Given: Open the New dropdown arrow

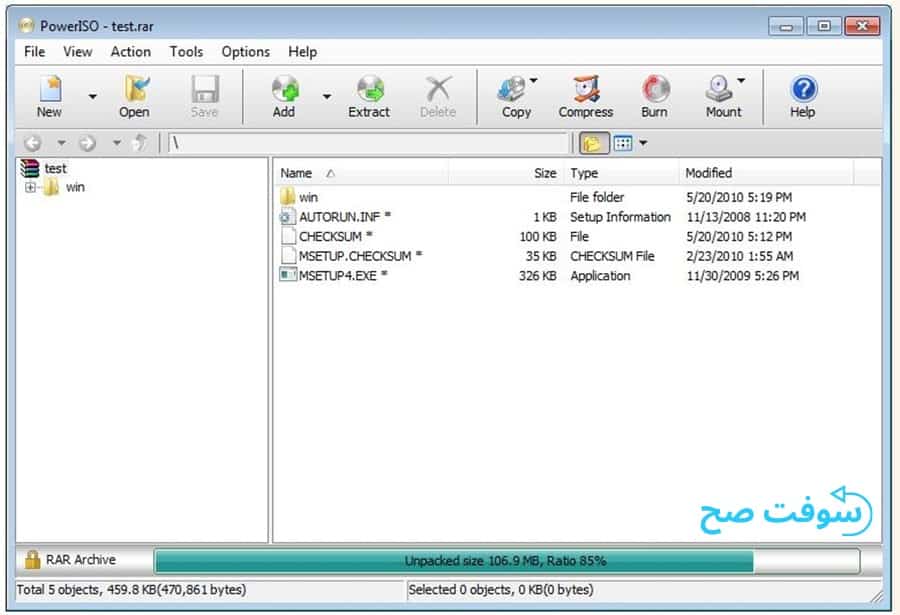Looking at the screenshot, I should [92, 96].
